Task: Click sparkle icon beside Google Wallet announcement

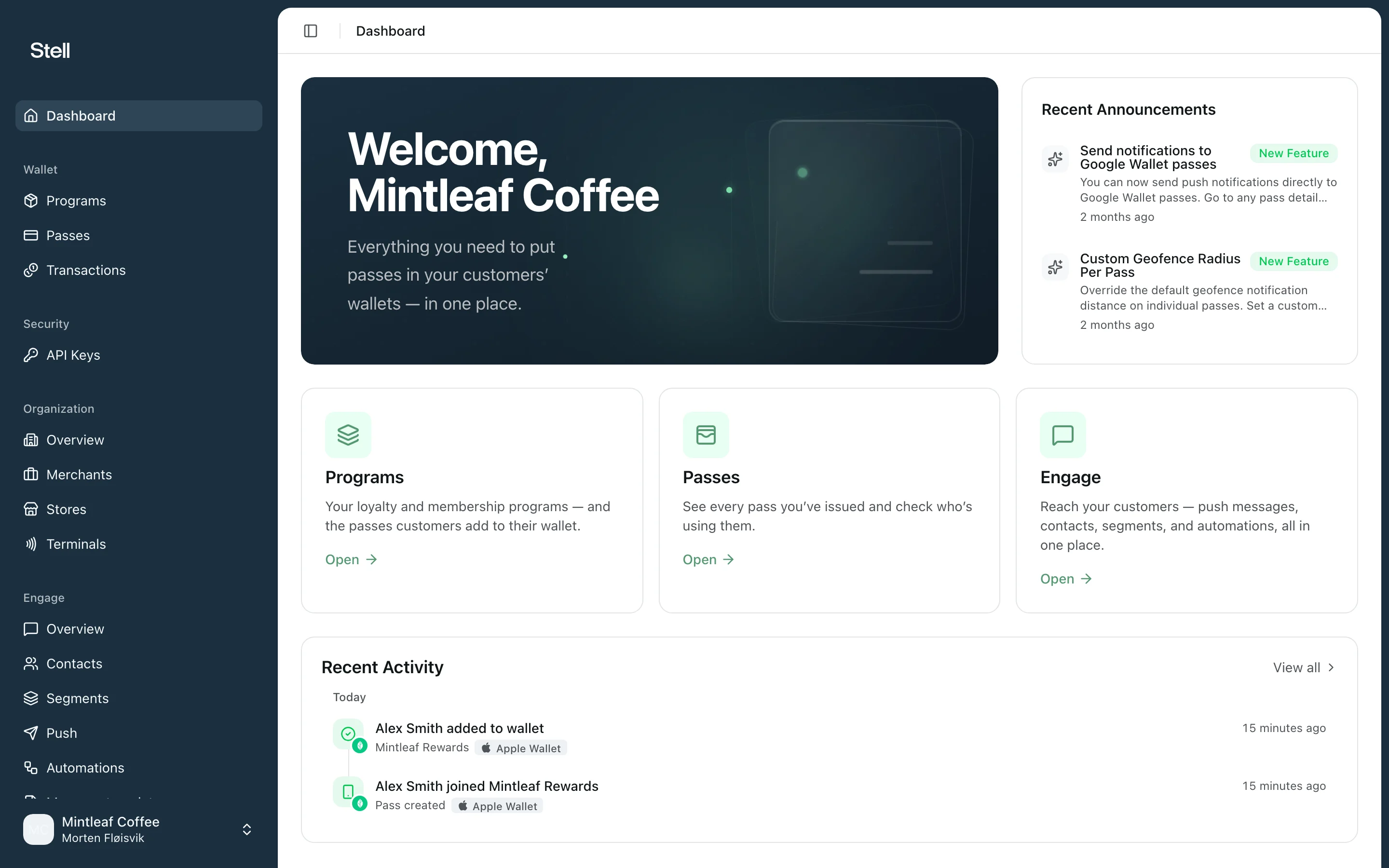Action: (1055, 159)
